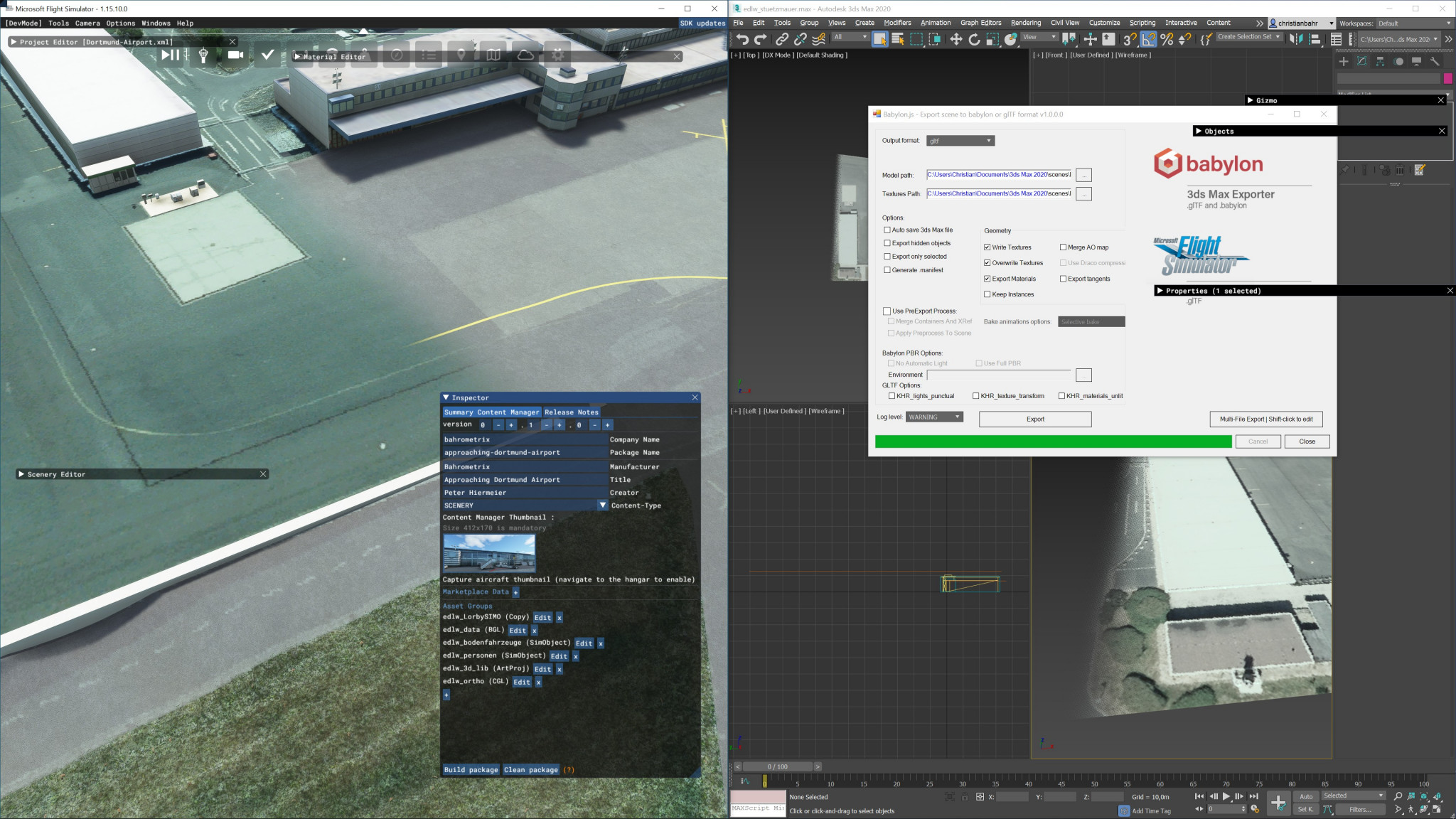The height and width of the screenshot is (819, 1456).
Task: Enable Auto save 3ds Max file checkbox
Action: pos(887,230)
